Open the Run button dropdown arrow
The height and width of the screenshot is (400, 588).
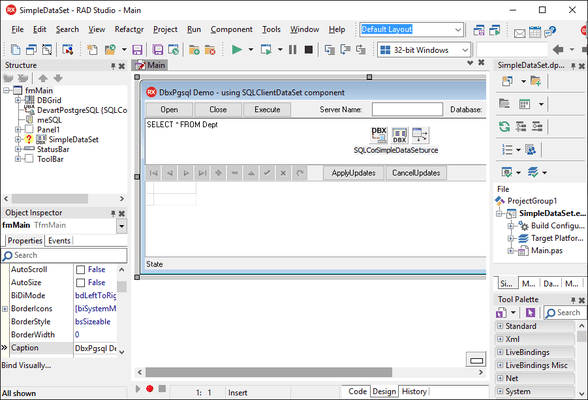click(x=250, y=49)
